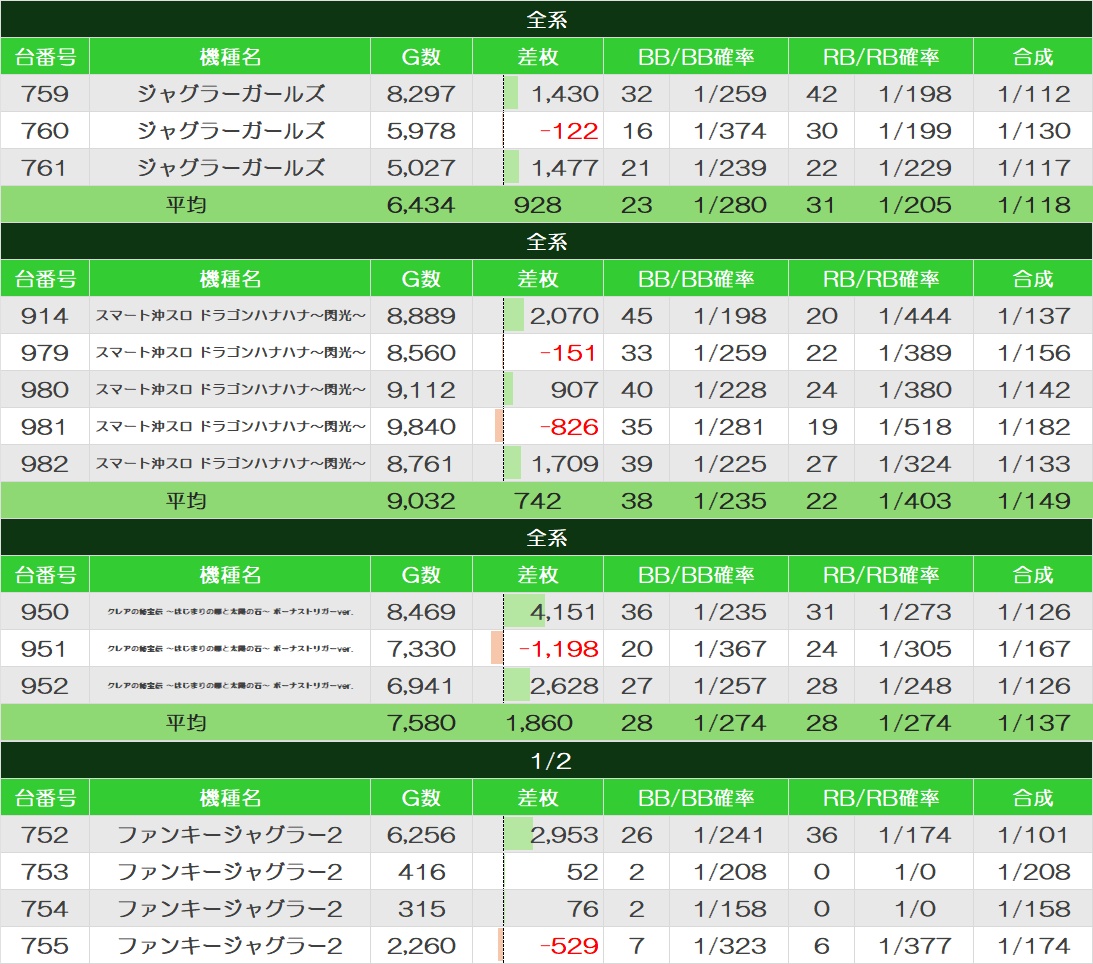Select the 2,953 difference value

(x=564, y=834)
